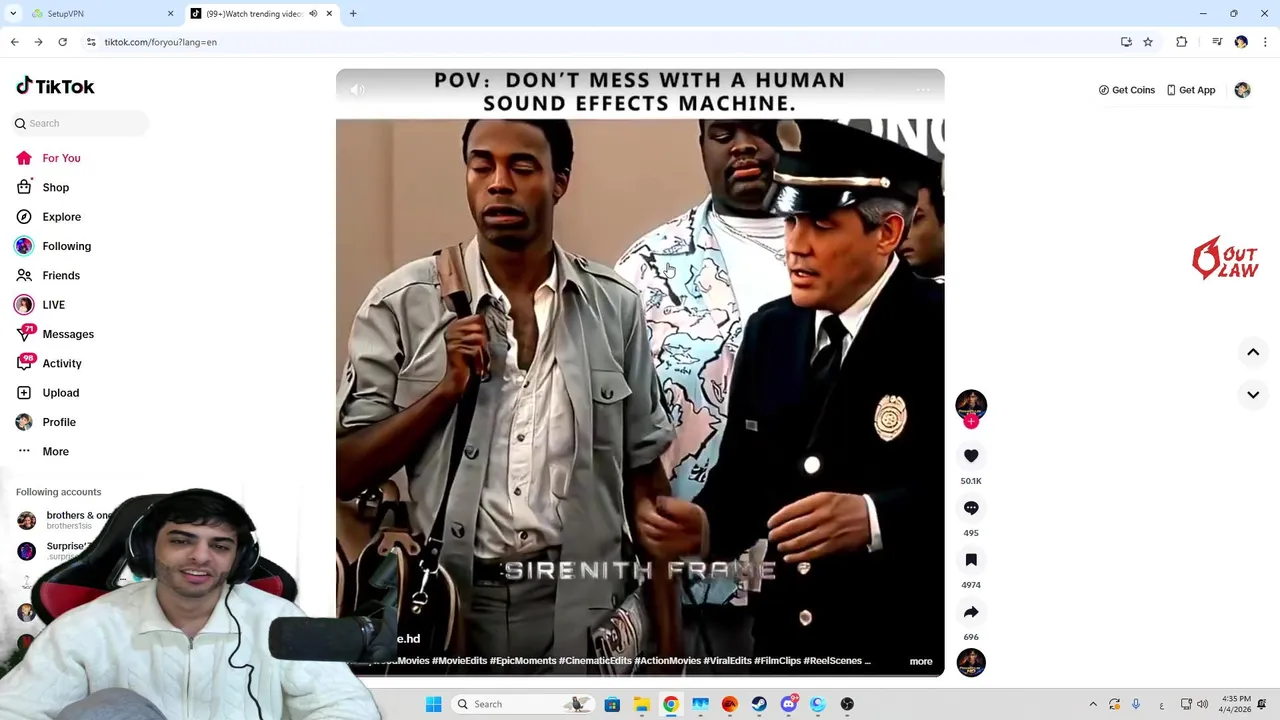Expand the caption with the 'more' link
This screenshot has height=720, width=1280.
pos(921,661)
